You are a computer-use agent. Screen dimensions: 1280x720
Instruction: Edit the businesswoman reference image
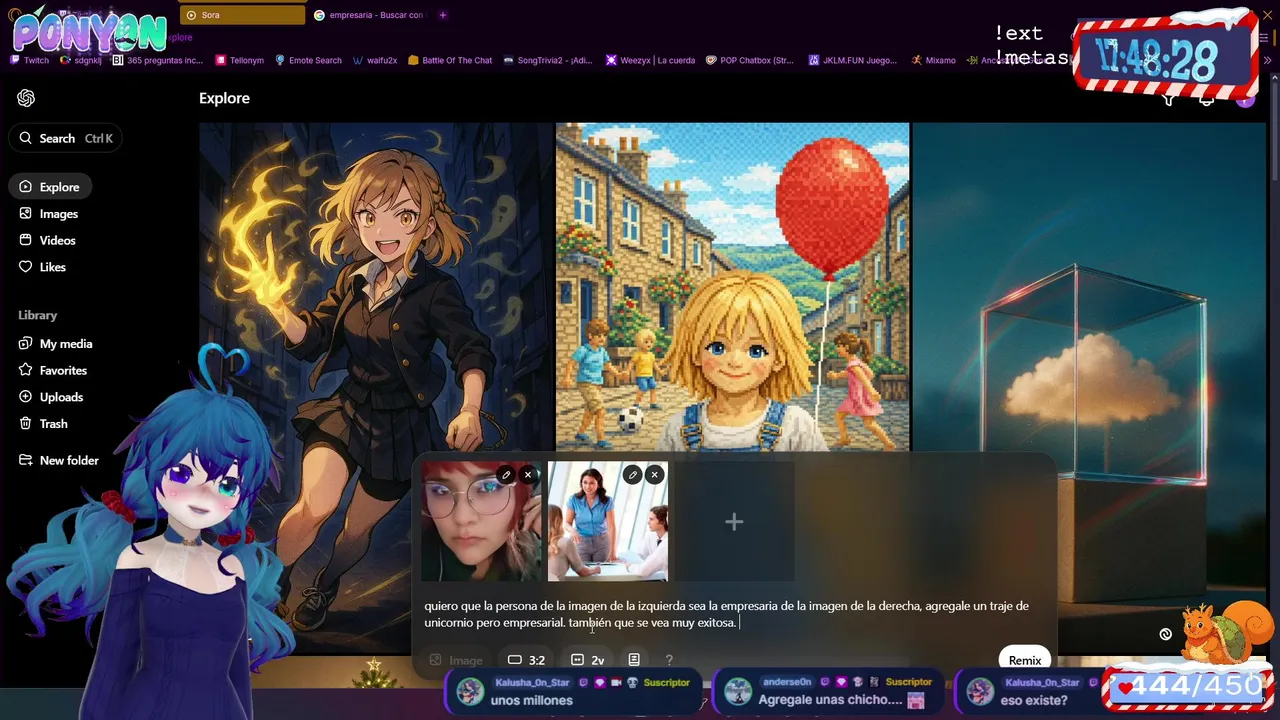(x=632, y=475)
